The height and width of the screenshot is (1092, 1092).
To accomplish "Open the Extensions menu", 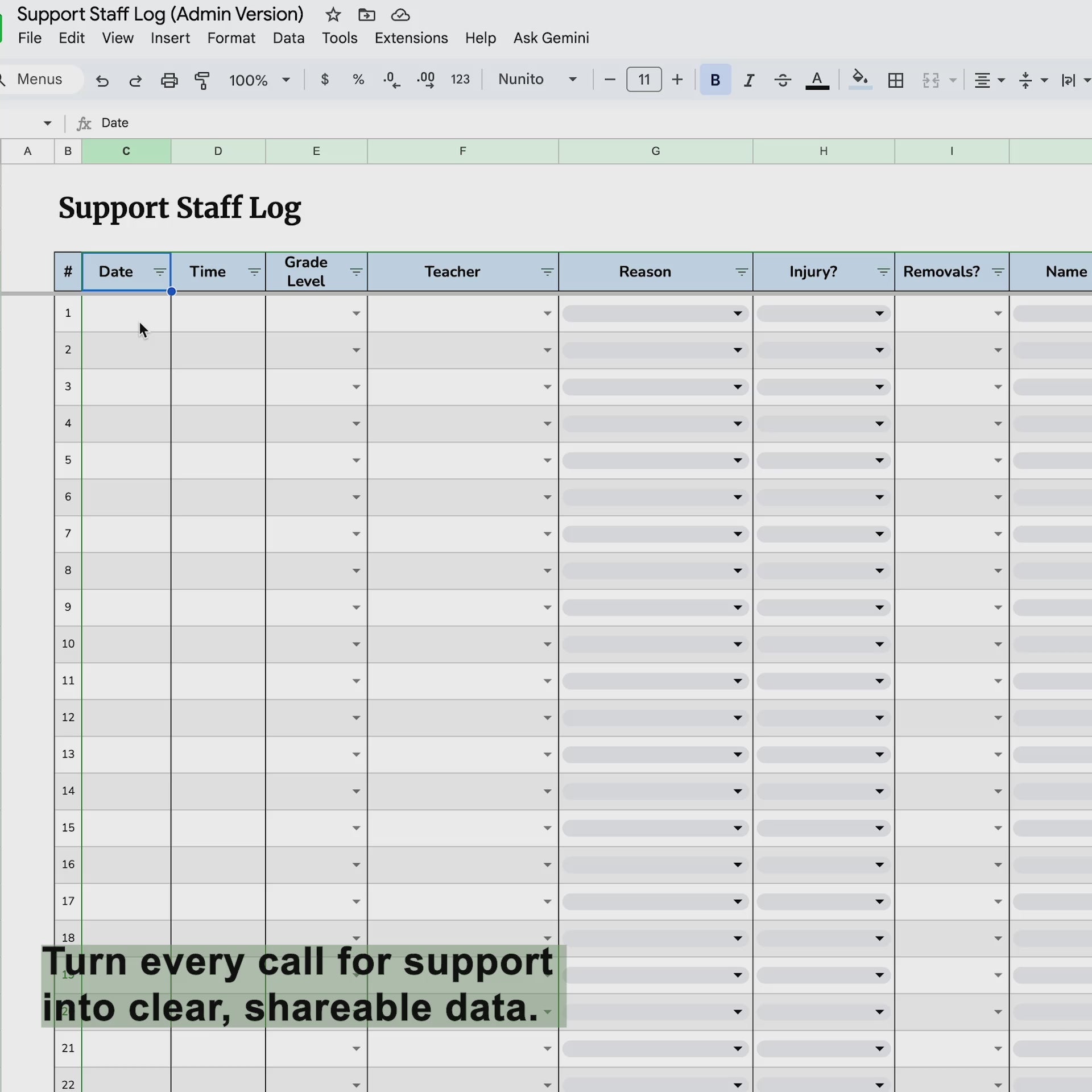I will coord(411,38).
